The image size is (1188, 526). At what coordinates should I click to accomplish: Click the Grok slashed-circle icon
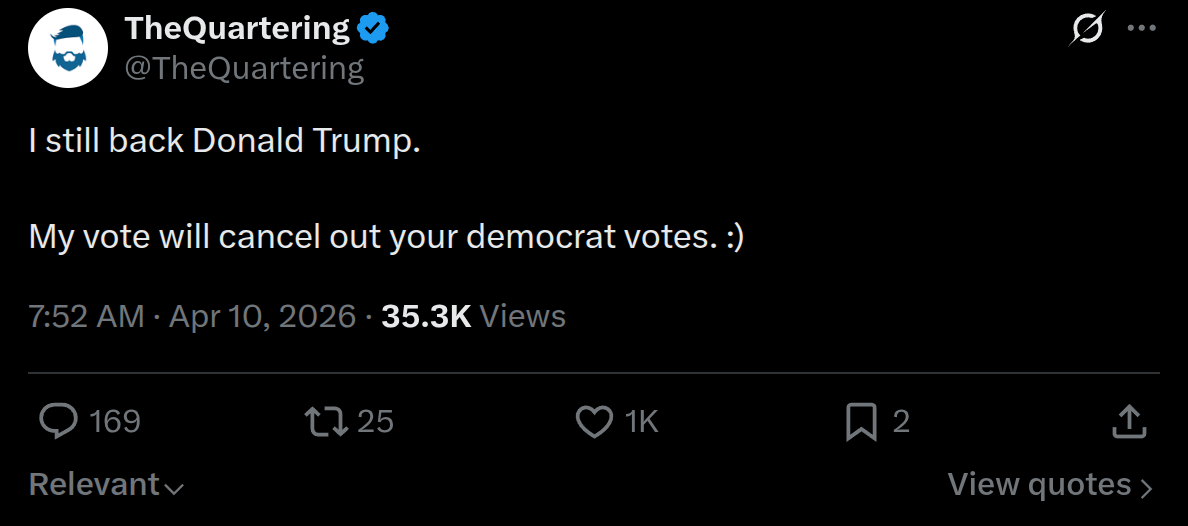click(1086, 30)
